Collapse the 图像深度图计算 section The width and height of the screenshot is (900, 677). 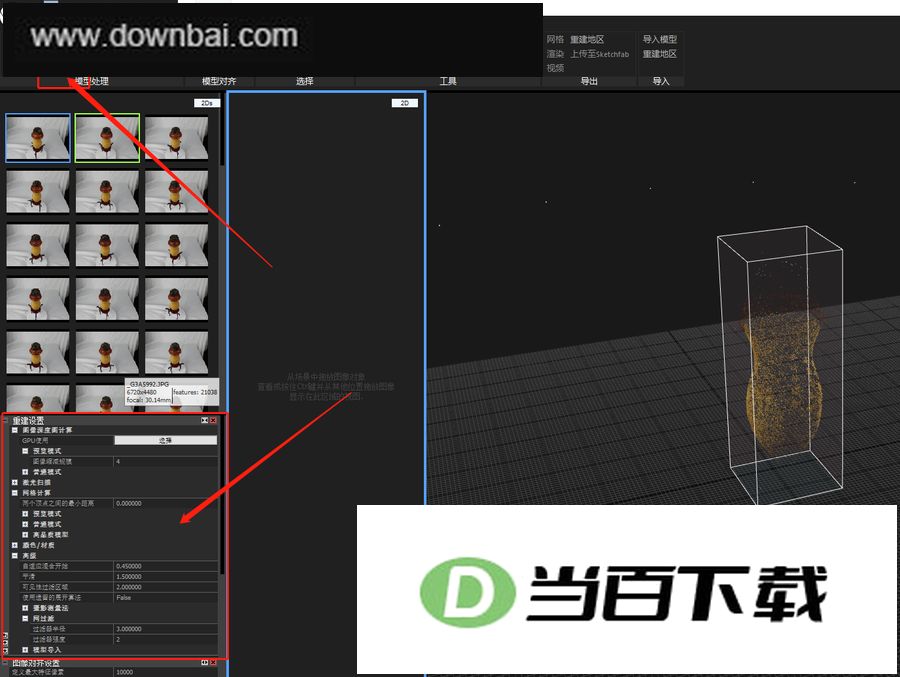pyautogui.click(x=15, y=430)
